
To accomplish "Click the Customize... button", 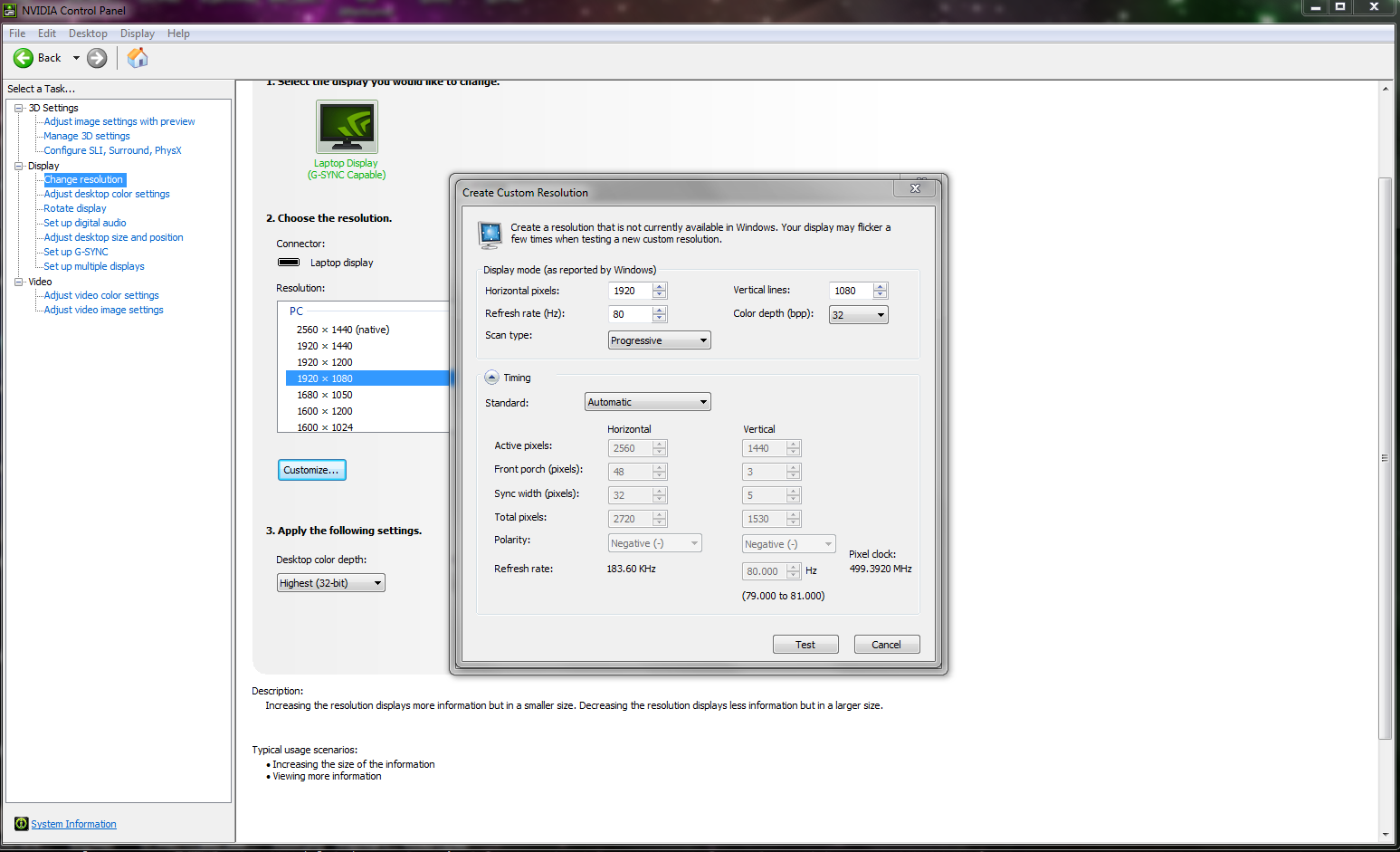I will pyautogui.click(x=311, y=470).
